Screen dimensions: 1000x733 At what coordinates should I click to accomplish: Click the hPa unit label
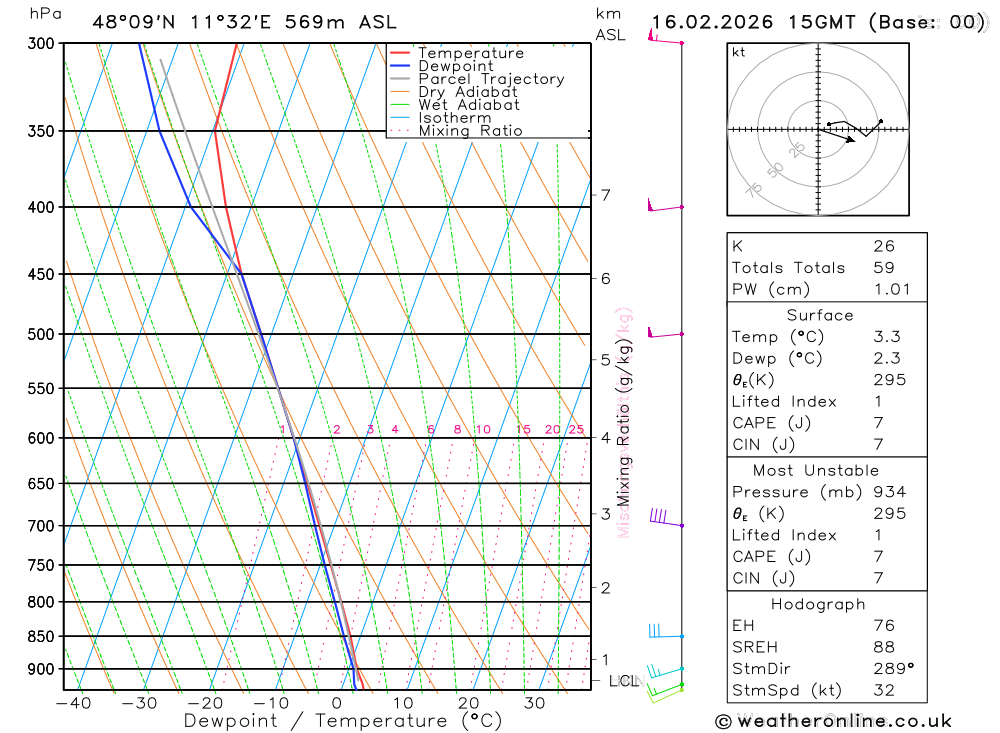(45, 13)
